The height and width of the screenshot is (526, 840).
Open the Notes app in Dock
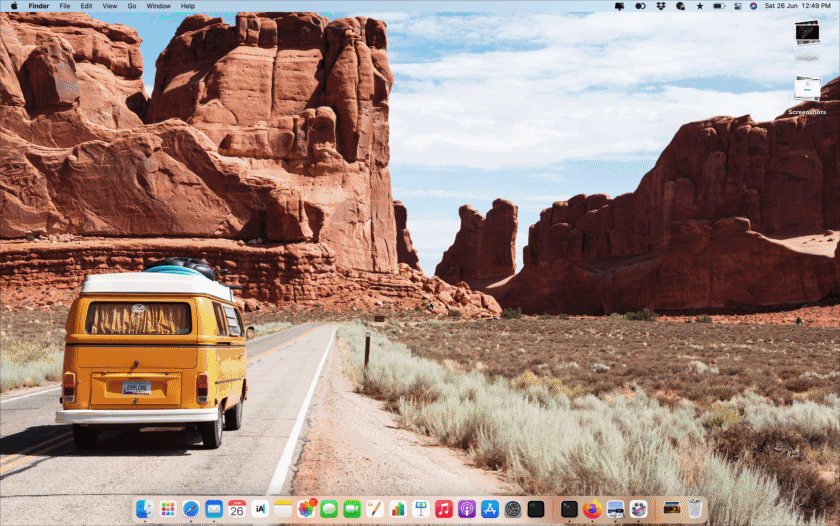283,509
